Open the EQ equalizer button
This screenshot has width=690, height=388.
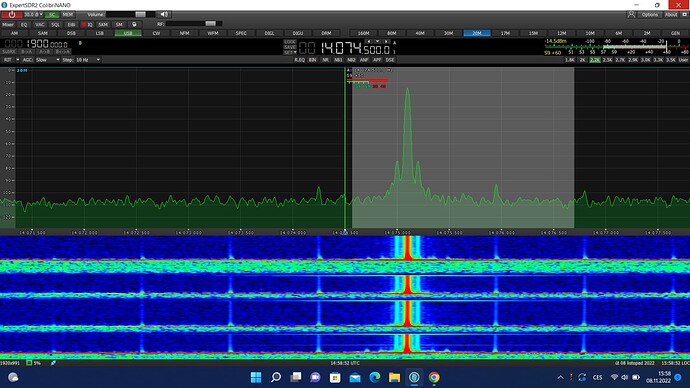click(x=24, y=25)
